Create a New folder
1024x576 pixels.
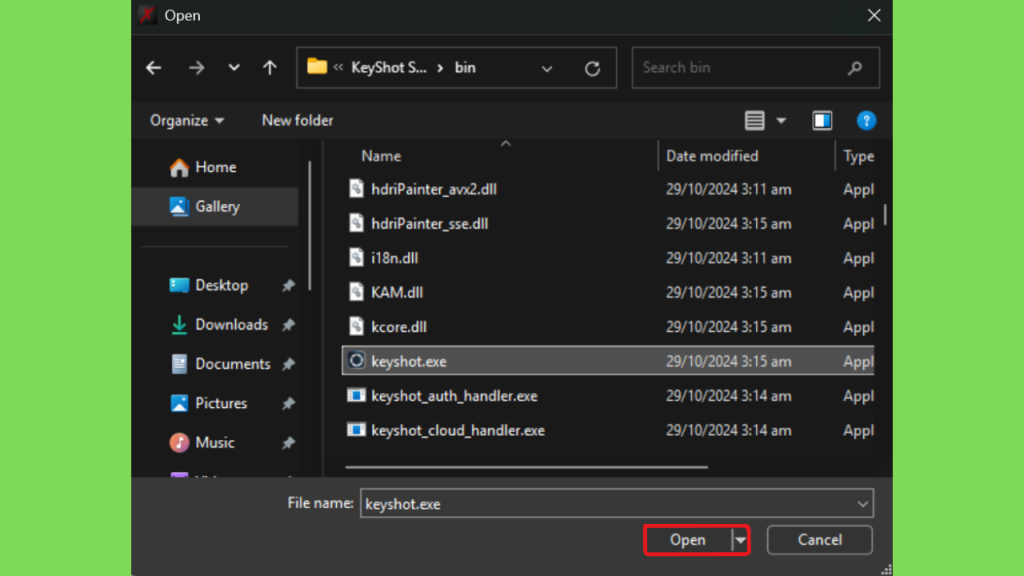tap(297, 121)
